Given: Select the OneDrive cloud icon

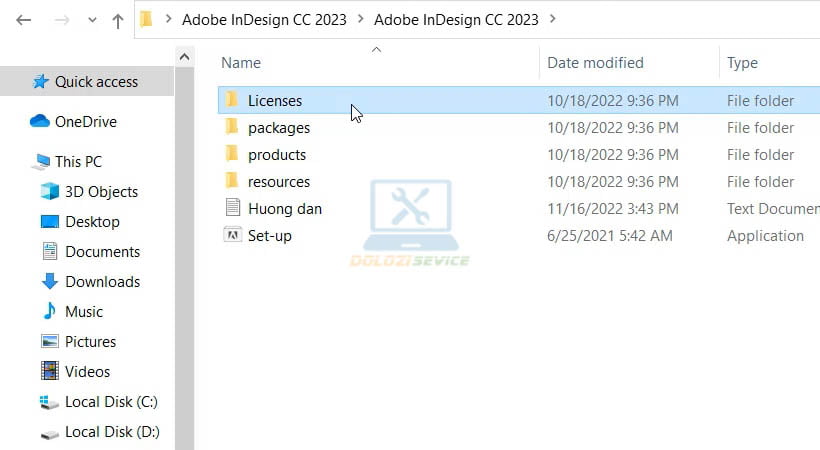Looking at the screenshot, I should point(40,122).
